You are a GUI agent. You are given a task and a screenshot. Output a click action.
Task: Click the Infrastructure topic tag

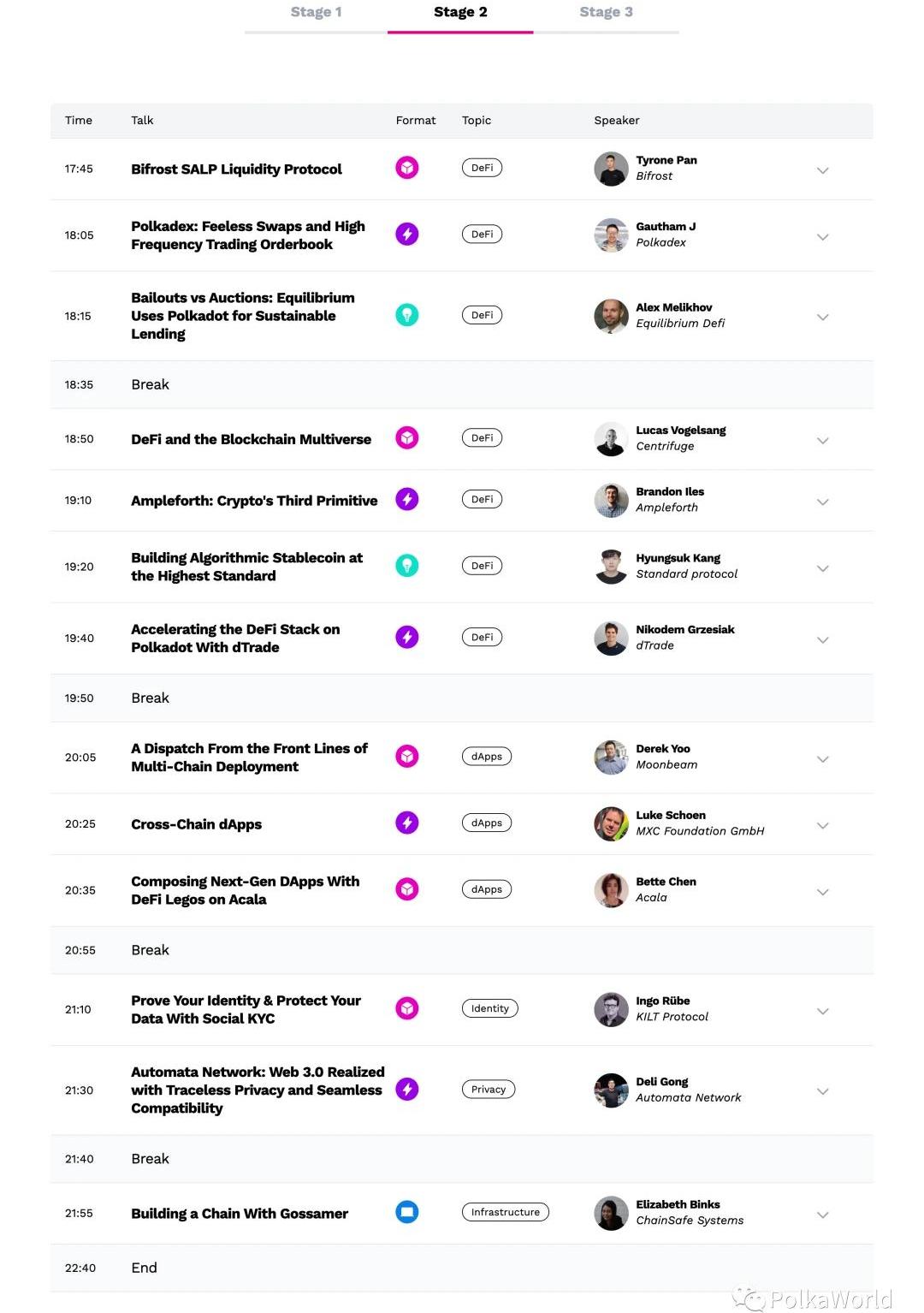505,1212
